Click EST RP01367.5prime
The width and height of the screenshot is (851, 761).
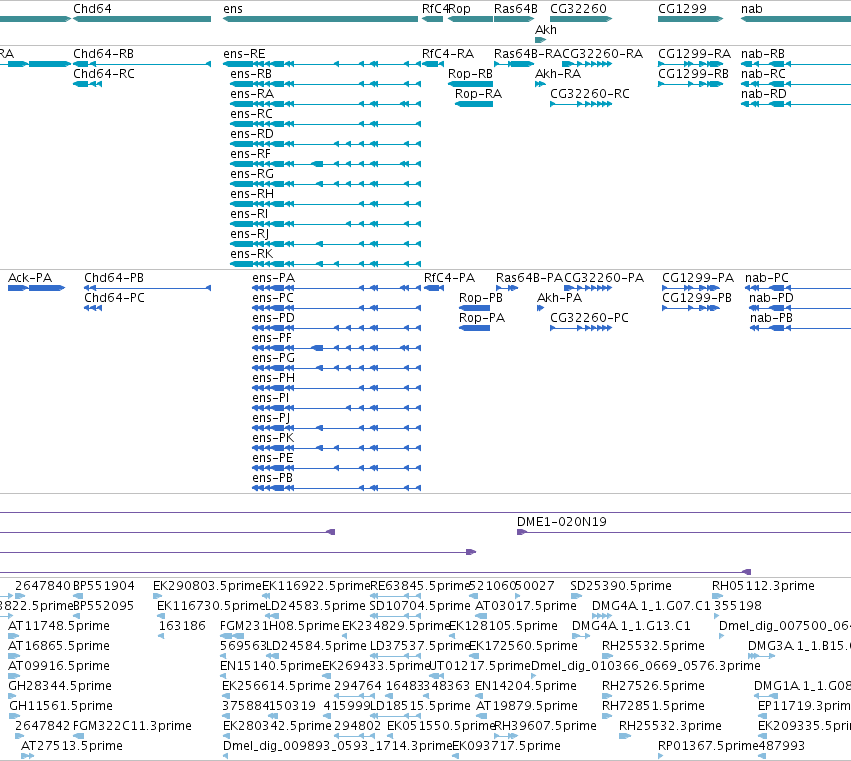pyautogui.click(x=708, y=746)
